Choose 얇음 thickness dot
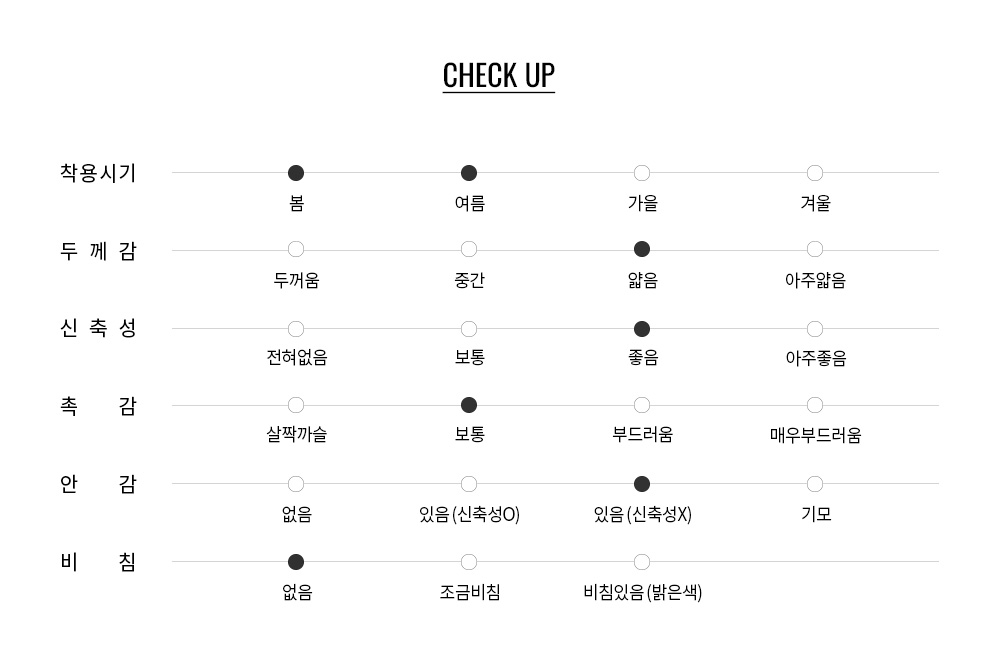This screenshot has height=661, width=1000. 642,249
